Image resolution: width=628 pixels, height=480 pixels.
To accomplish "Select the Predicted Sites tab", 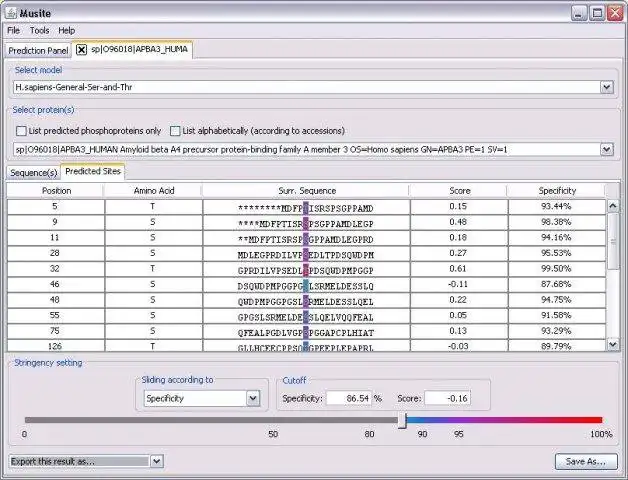I will pos(93,171).
